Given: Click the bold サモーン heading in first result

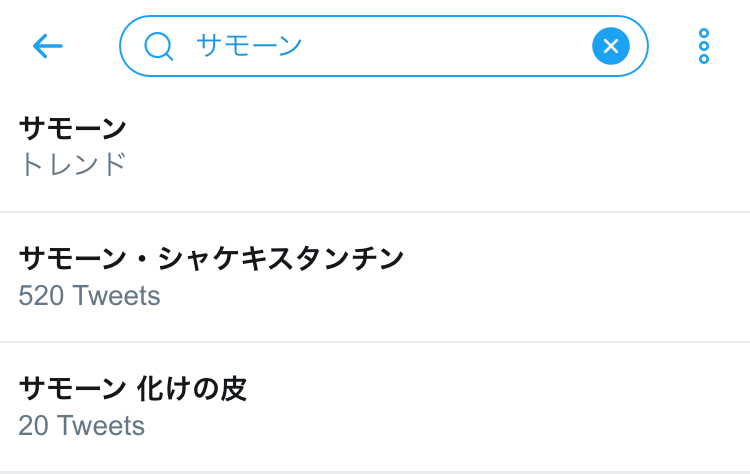Looking at the screenshot, I should point(73,128).
